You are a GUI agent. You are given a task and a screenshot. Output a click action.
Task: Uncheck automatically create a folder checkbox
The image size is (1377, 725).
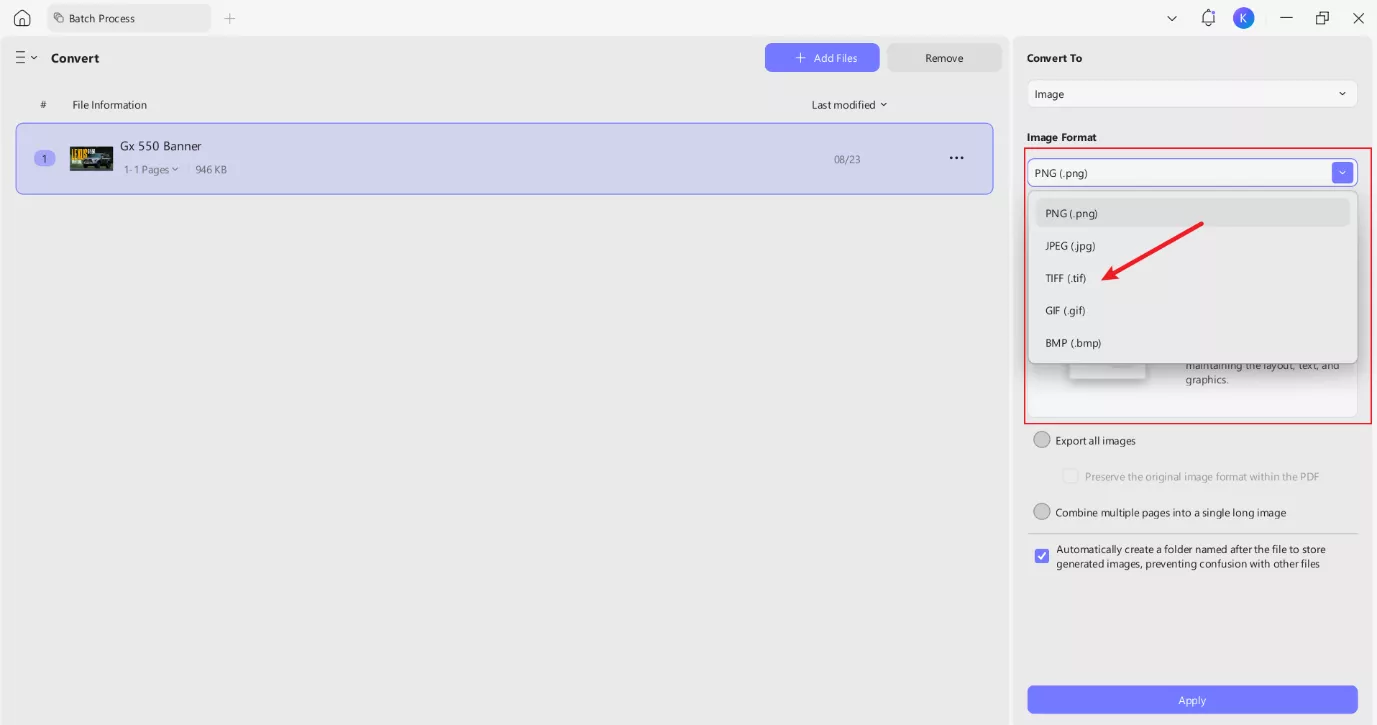pos(1042,556)
